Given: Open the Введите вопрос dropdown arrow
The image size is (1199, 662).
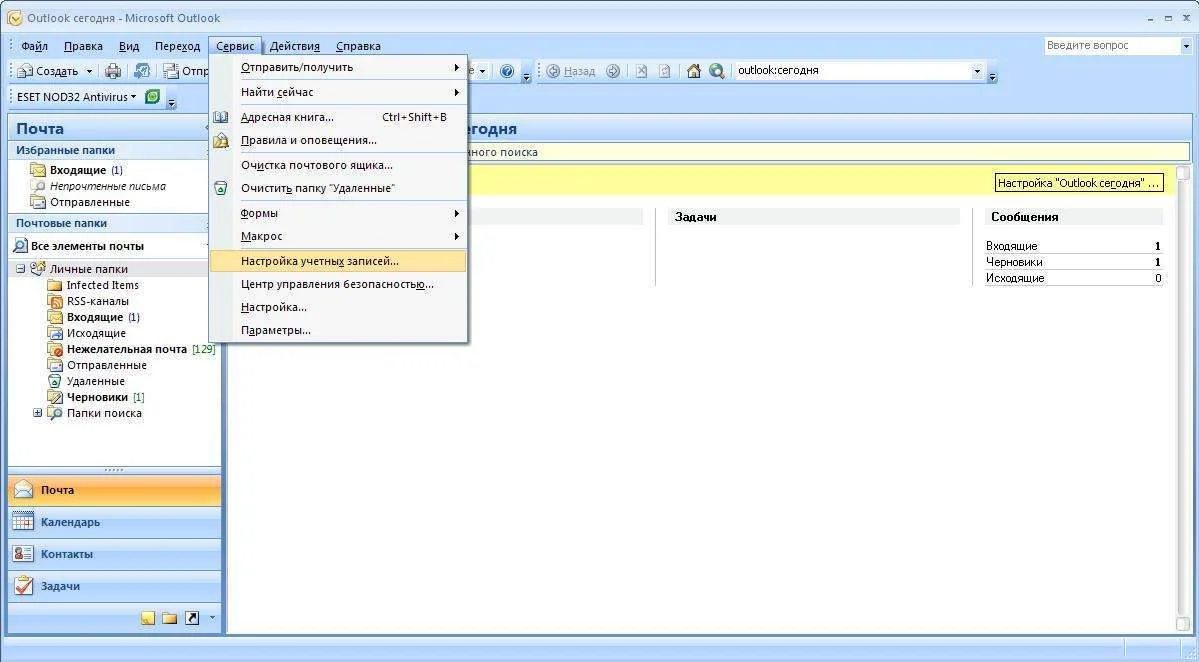Looking at the screenshot, I should [x=1186, y=46].
